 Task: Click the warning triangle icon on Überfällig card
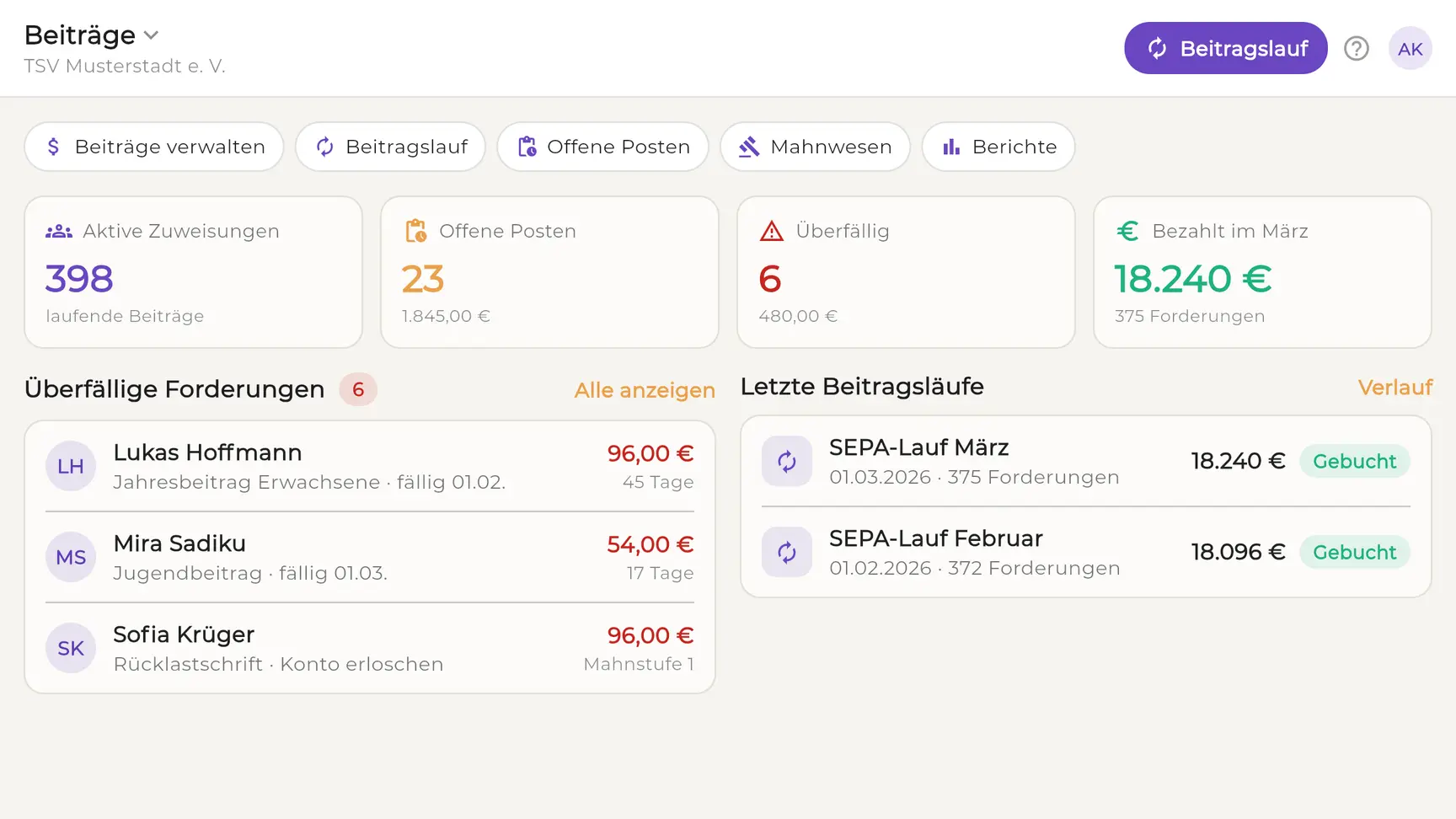tap(771, 231)
